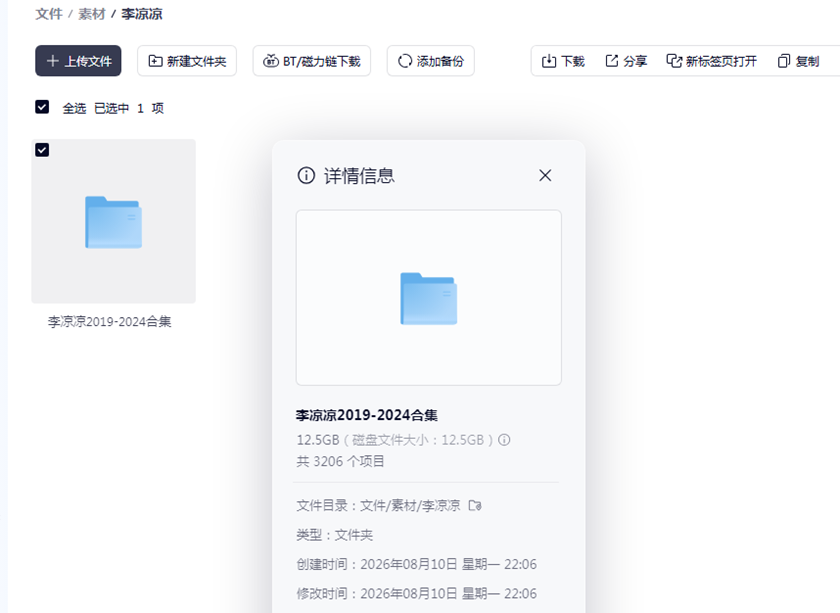Click the 创建时间 date line
The height and width of the screenshot is (613, 840).
(417, 564)
